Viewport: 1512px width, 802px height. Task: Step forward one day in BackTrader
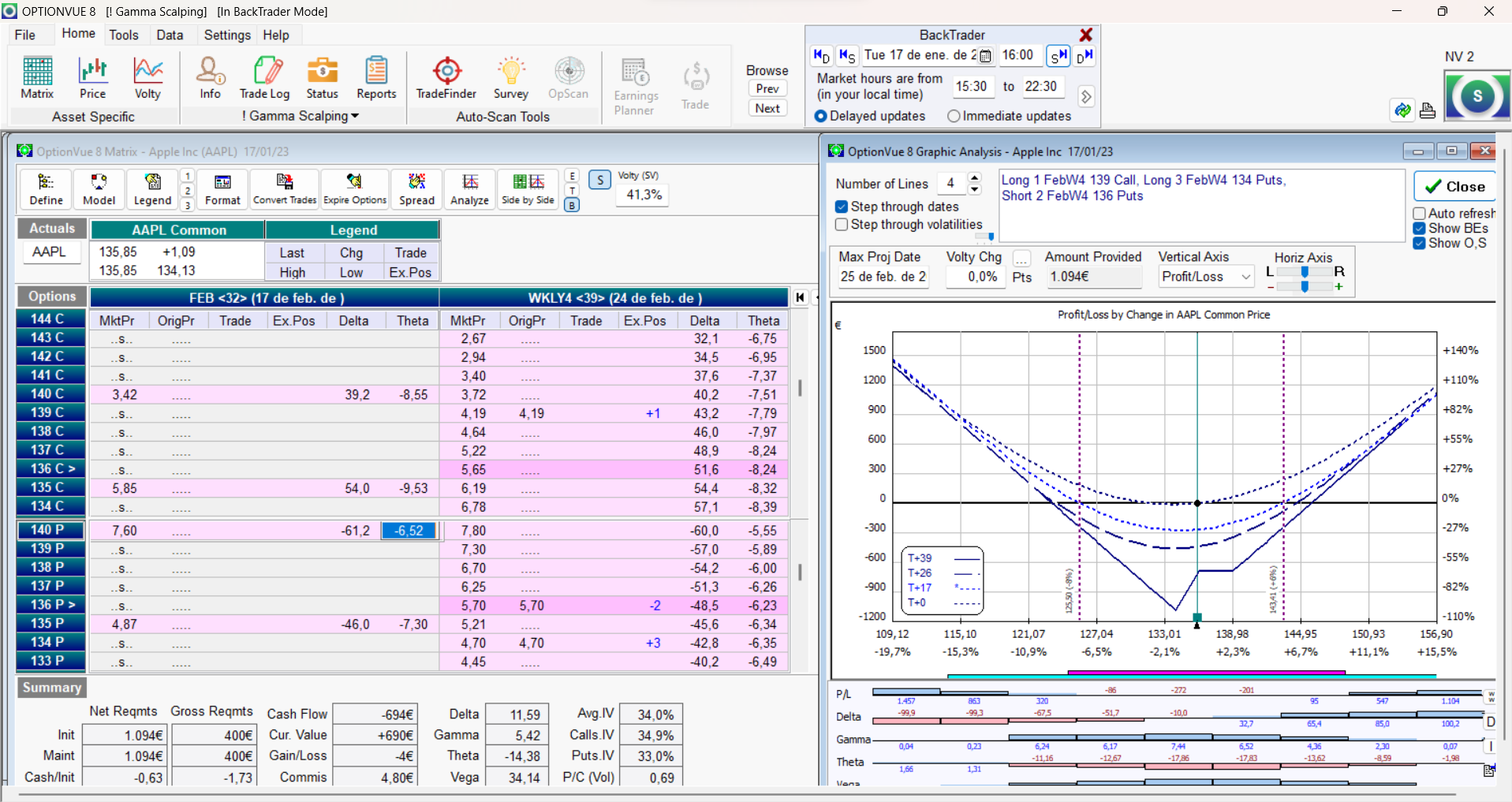click(1085, 56)
